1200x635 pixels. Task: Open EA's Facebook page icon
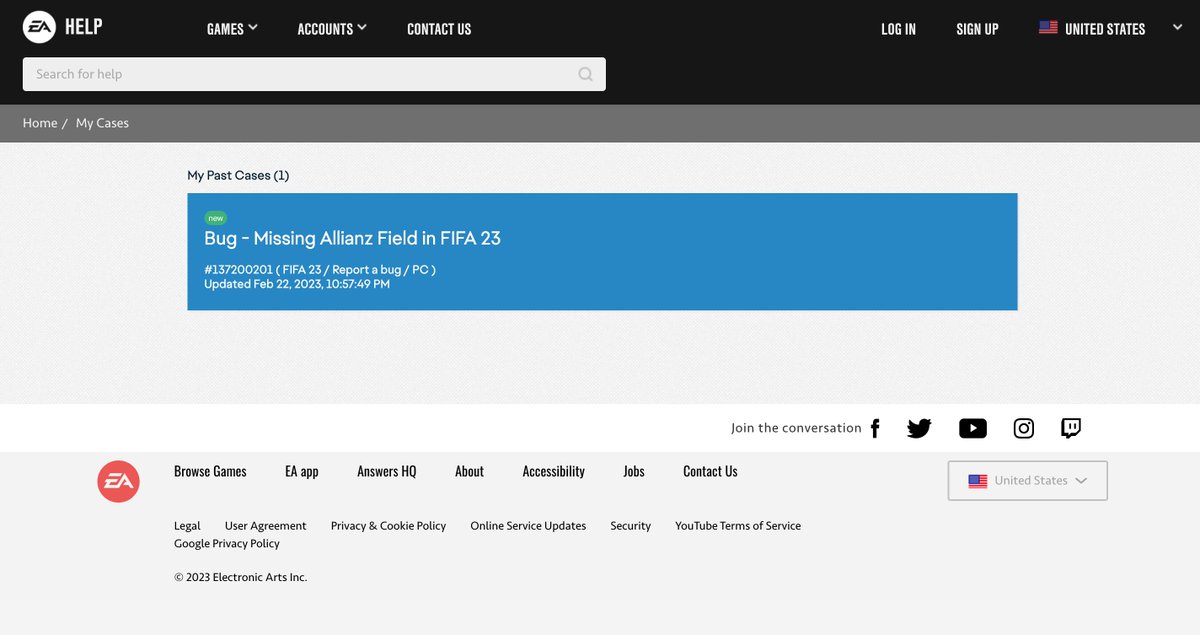[875, 428]
